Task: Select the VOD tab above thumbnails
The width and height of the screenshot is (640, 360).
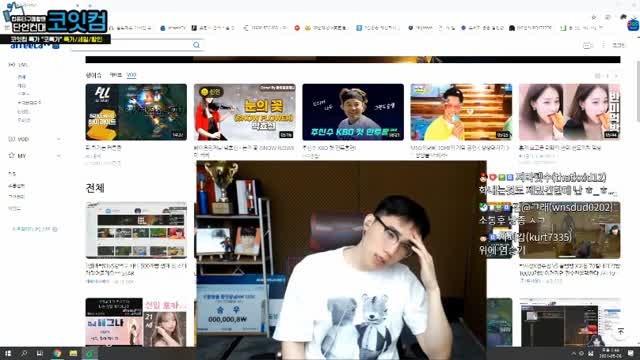Action: click(131, 75)
